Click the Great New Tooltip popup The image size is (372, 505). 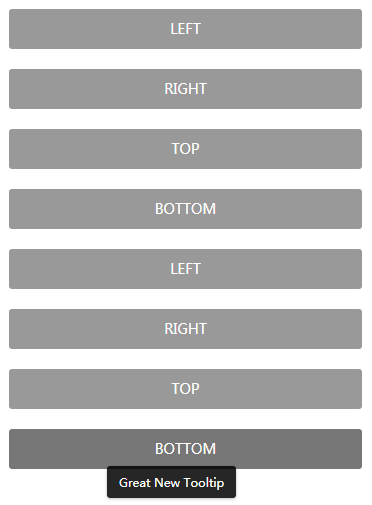[171, 482]
